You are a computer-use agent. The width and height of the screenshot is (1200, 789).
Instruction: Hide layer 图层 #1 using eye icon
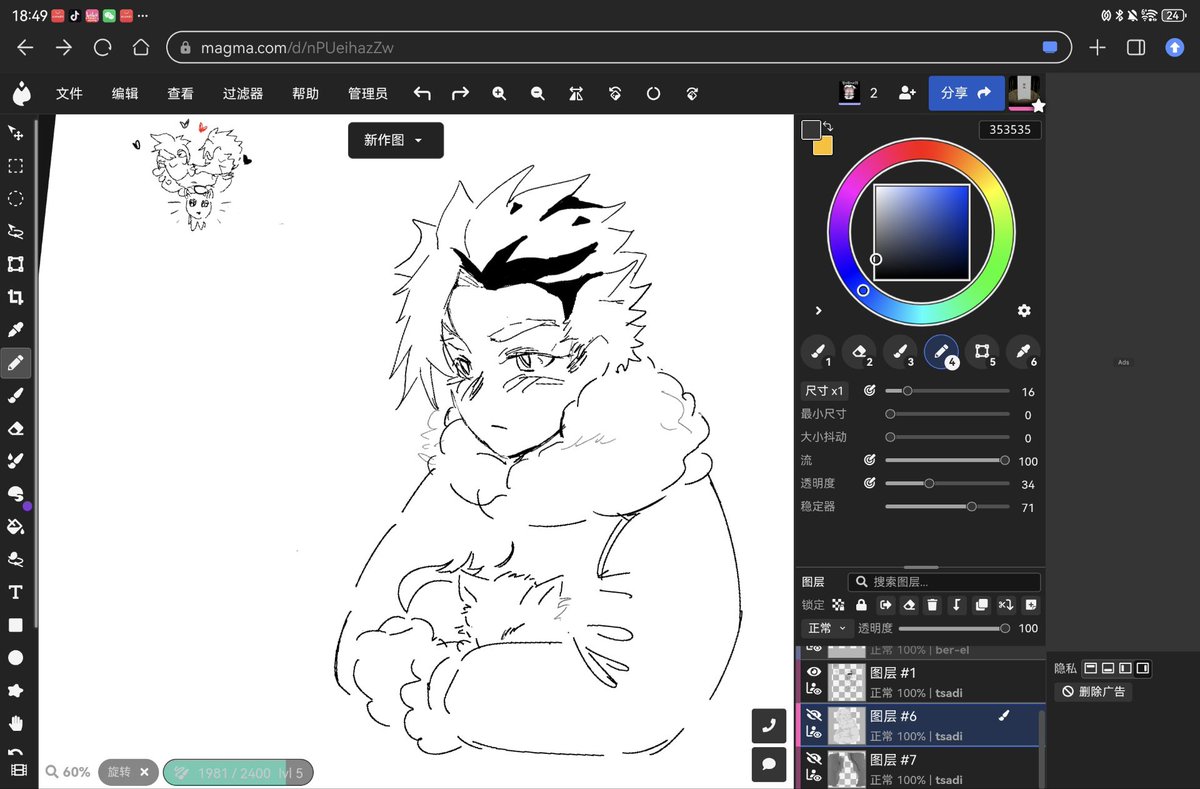point(814,672)
